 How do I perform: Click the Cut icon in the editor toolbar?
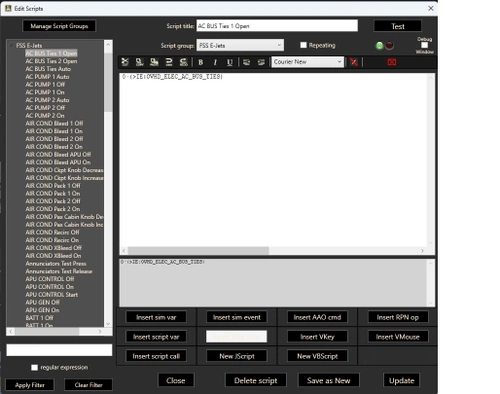pyautogui.click(x=125, y=62)
